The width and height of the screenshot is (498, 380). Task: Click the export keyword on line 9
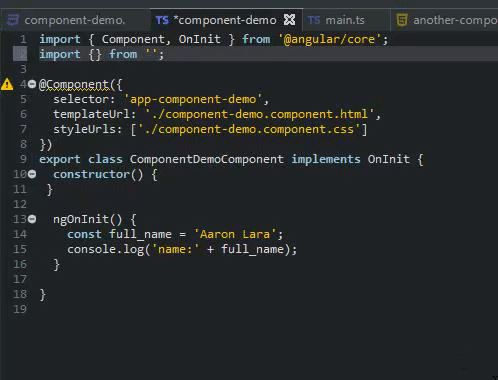60,159
